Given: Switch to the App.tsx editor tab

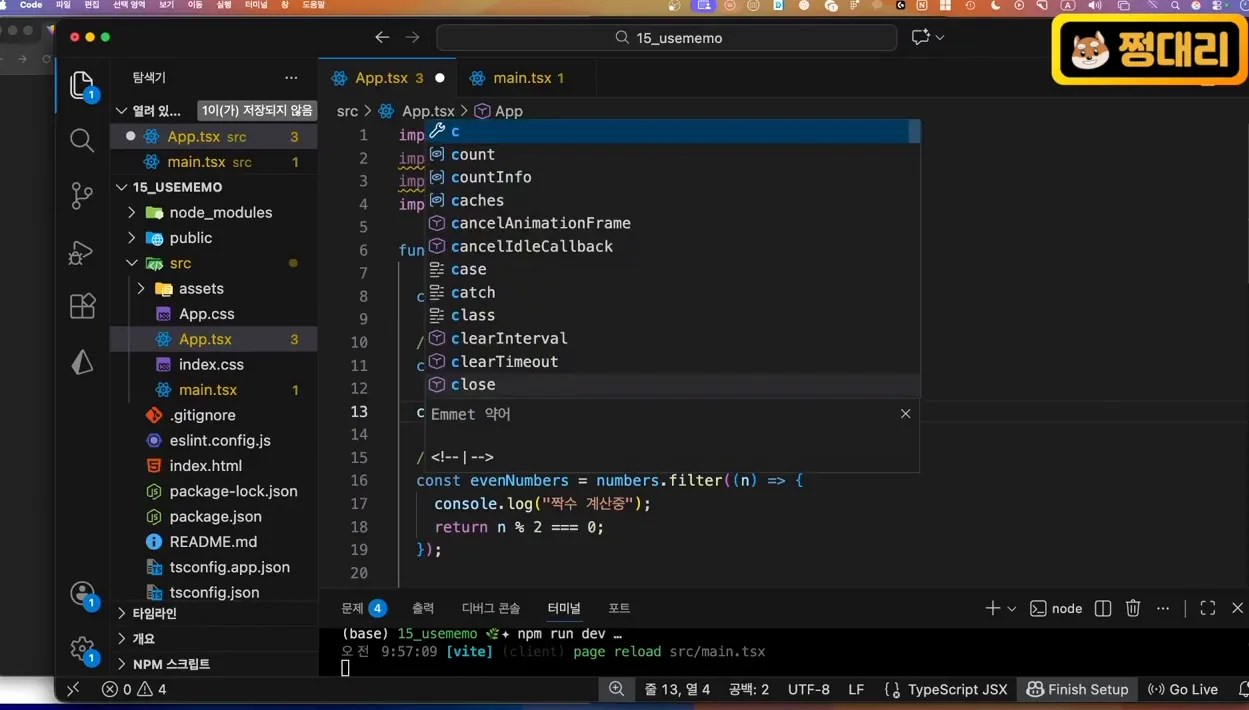Looking at the screenshot, I should pos(388,77).
